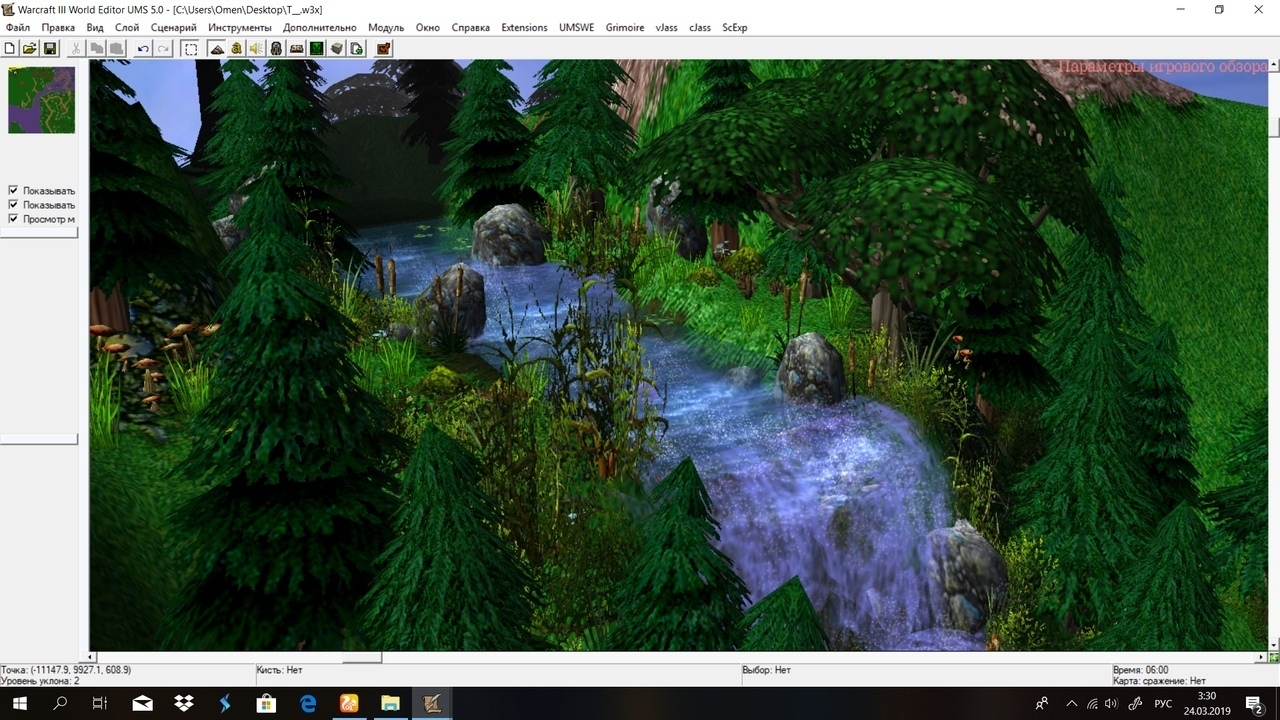This screenshot has height=720, width=1280.
Task: Open the Файл menu
Action: (x=18, y=27)
